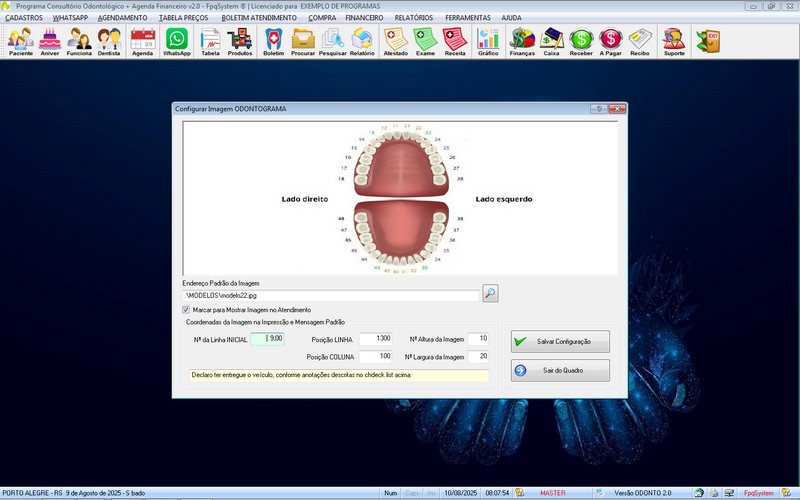Click the Receber toolbar icon

pos(581,41)
